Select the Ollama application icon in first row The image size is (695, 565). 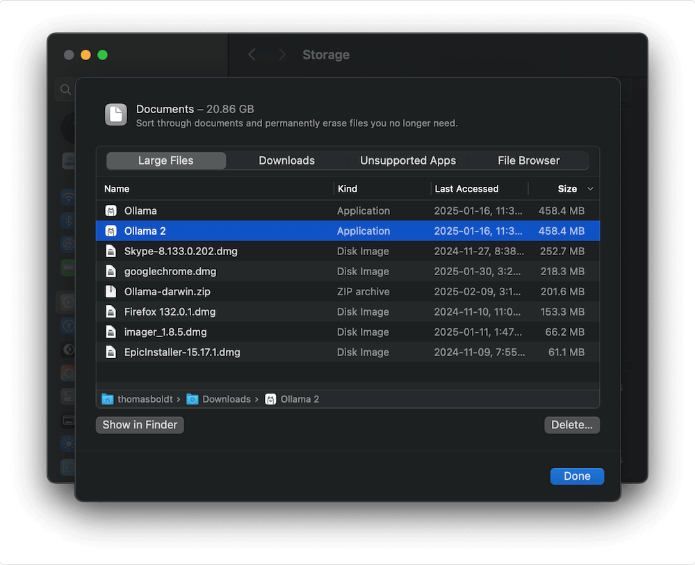tap(111, 210)
